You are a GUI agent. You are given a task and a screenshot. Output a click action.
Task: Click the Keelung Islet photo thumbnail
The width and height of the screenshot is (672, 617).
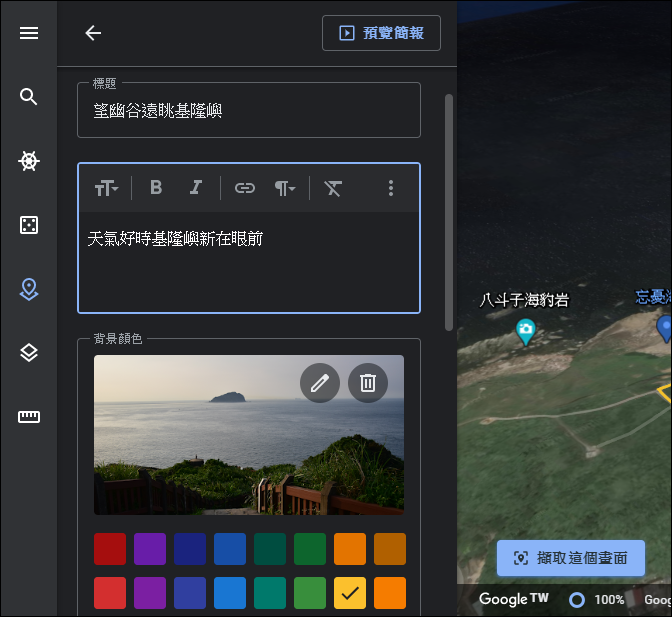coord(249,434)
